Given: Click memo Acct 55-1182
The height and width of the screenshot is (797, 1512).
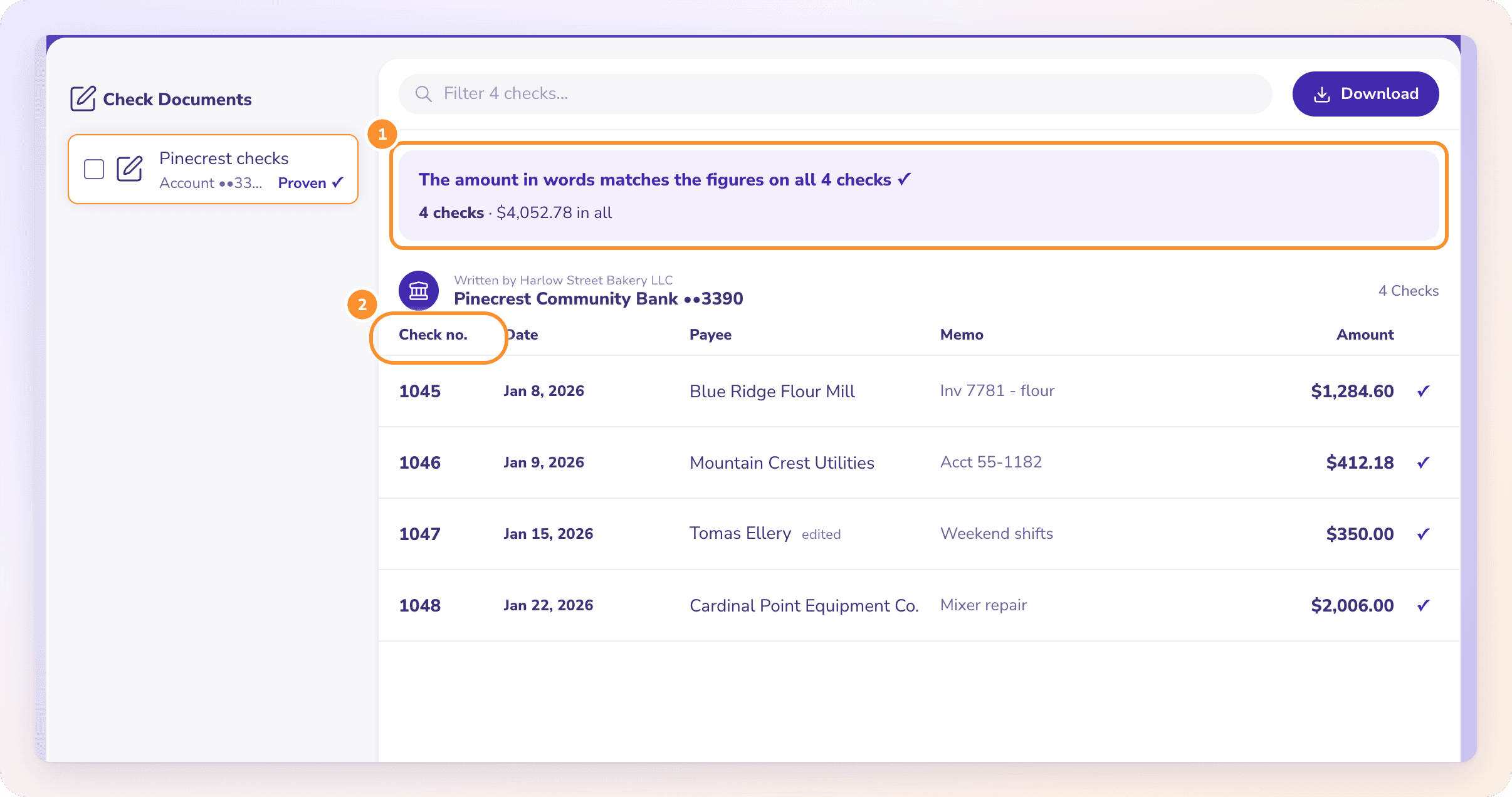Looking at the screenshot, I should click(991, 462).
